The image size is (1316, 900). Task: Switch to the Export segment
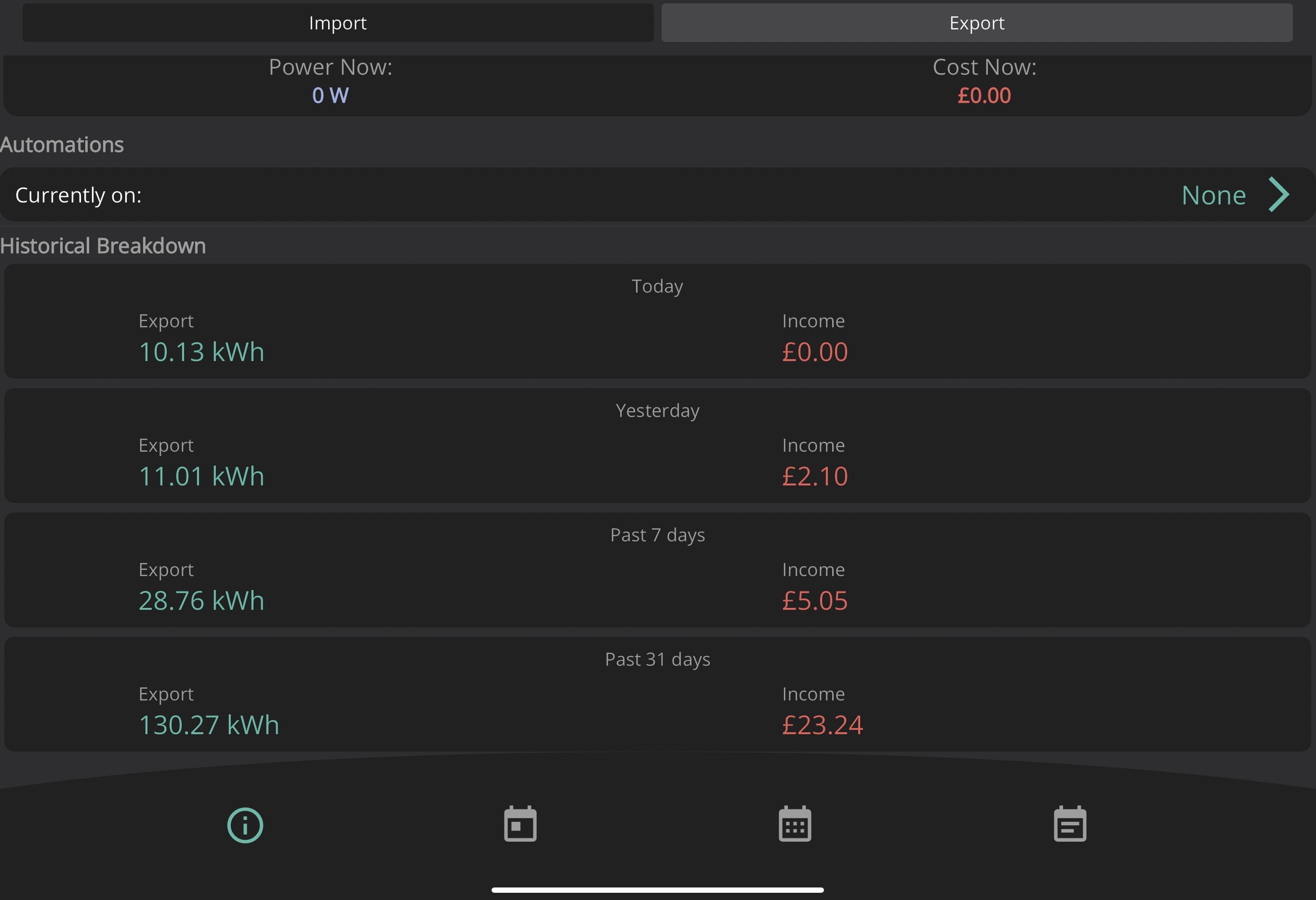coord(977,23)
